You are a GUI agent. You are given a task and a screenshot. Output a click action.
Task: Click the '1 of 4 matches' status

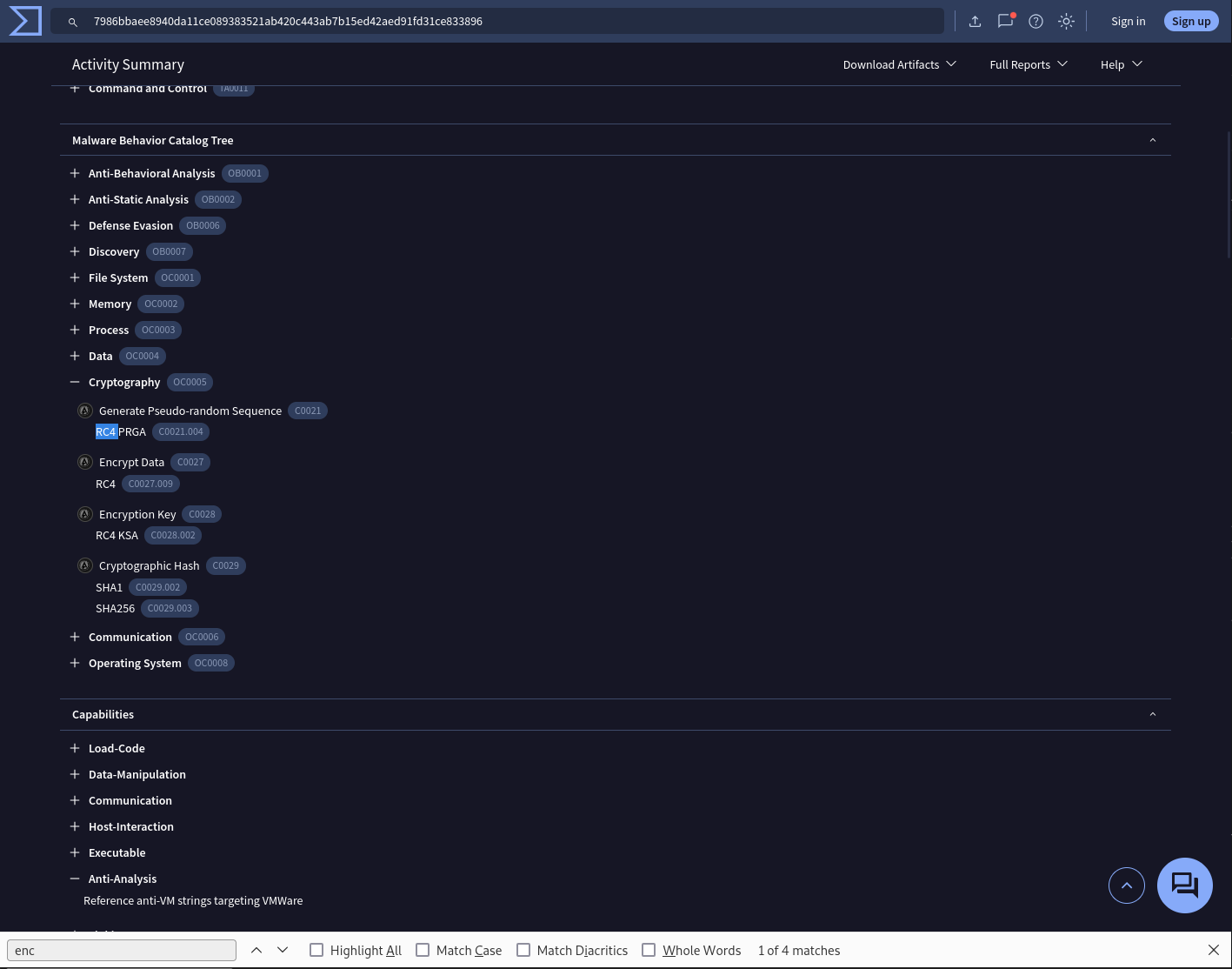[799, 950]
